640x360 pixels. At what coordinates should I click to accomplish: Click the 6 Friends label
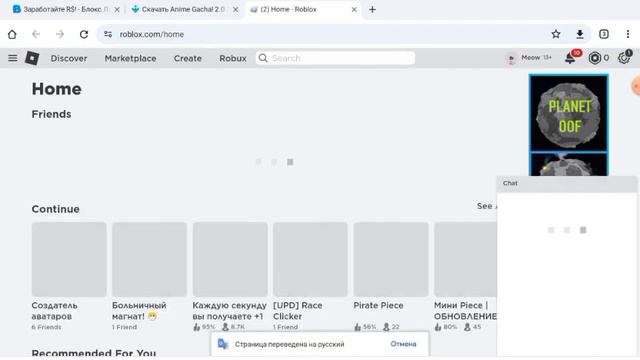click(x=46, y=327)
